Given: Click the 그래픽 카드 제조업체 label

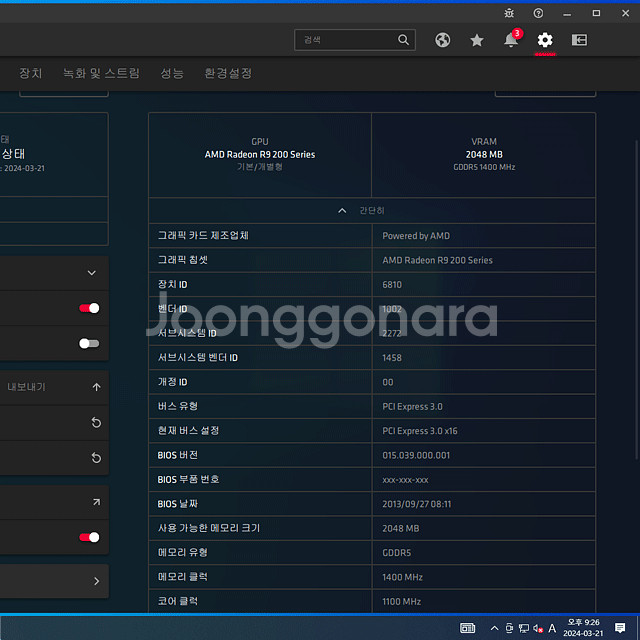Looking at the screenshot, I should (203, 236).
